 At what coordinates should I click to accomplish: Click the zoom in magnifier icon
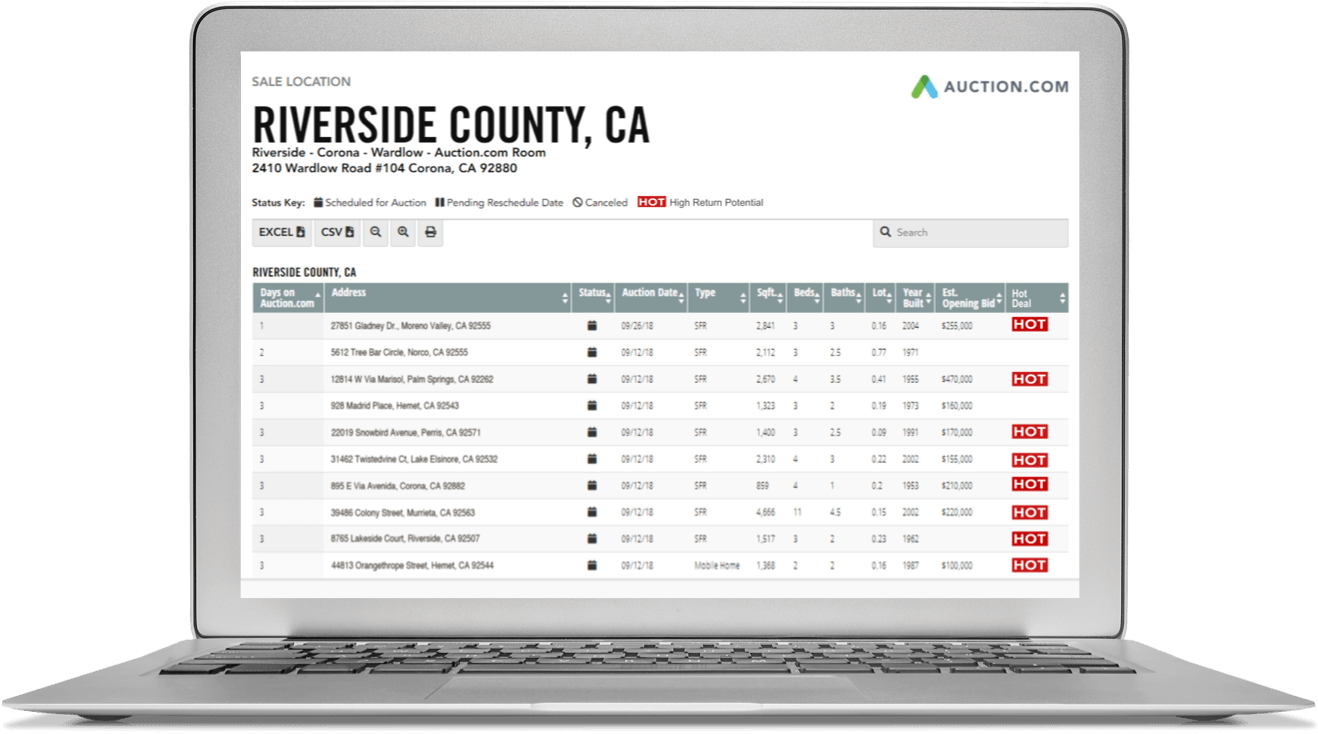[403, 232]
